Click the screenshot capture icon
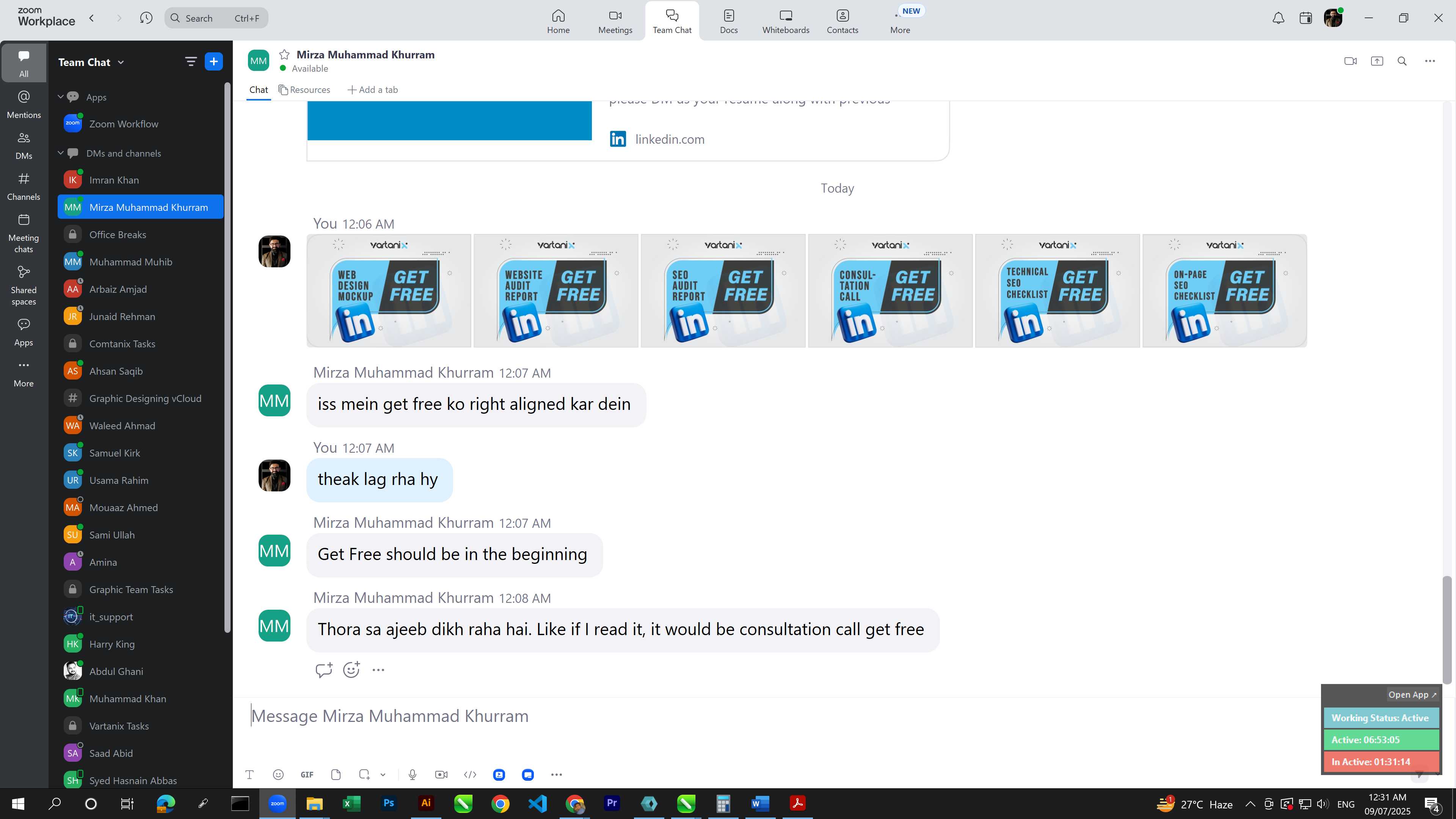Screen dimensions: 1456x819 pyautogui.click(x=364, y=775)
